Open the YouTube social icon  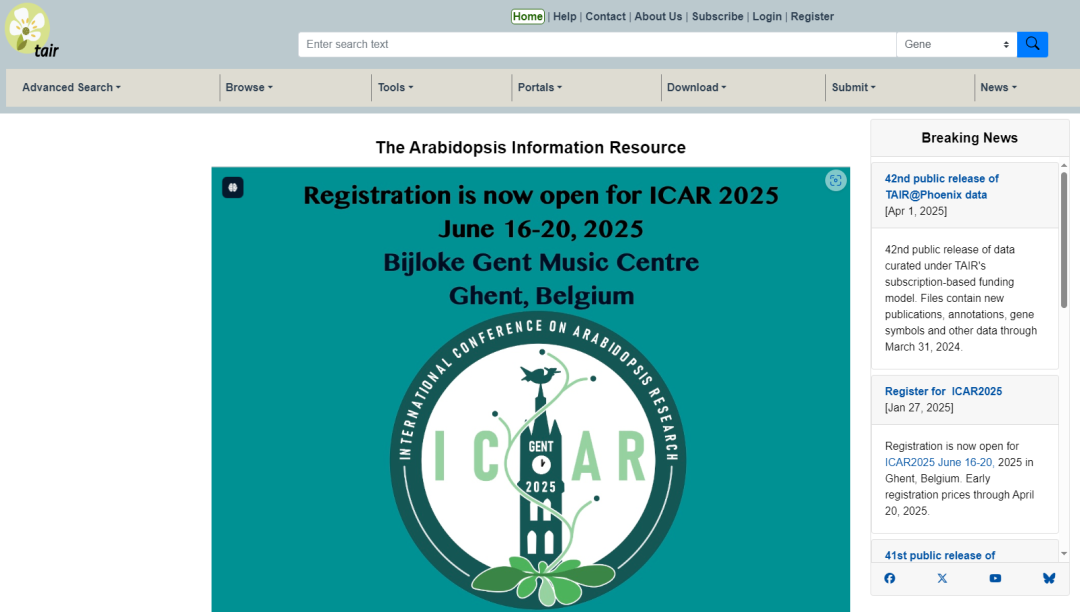(995, 578)
